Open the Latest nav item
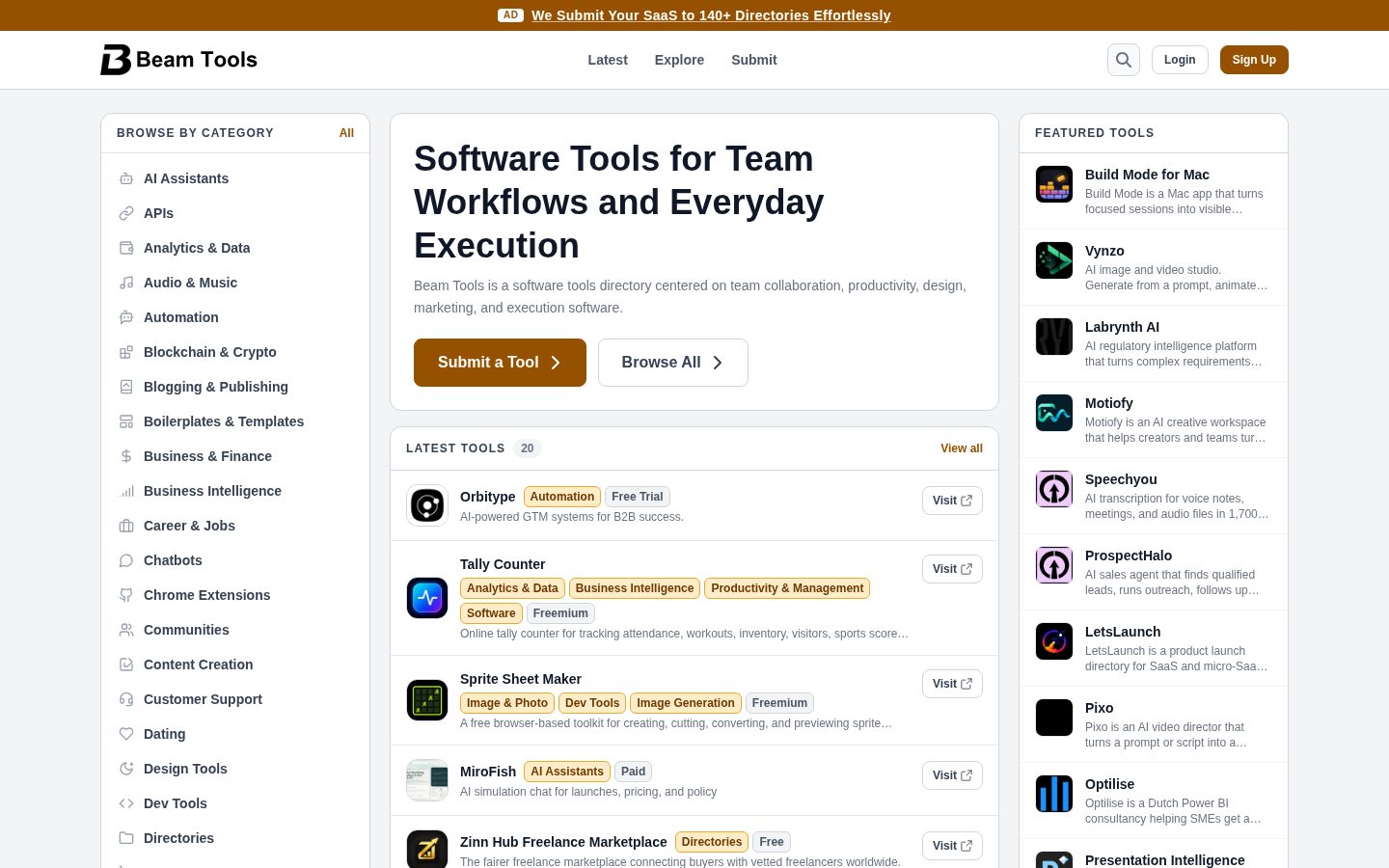1389x868 pixels. (608, 60)
